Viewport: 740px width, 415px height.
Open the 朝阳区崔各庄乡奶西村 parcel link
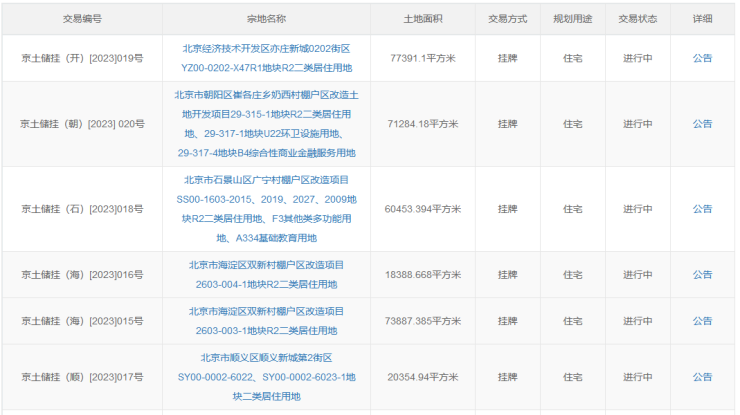coord(266,124)
